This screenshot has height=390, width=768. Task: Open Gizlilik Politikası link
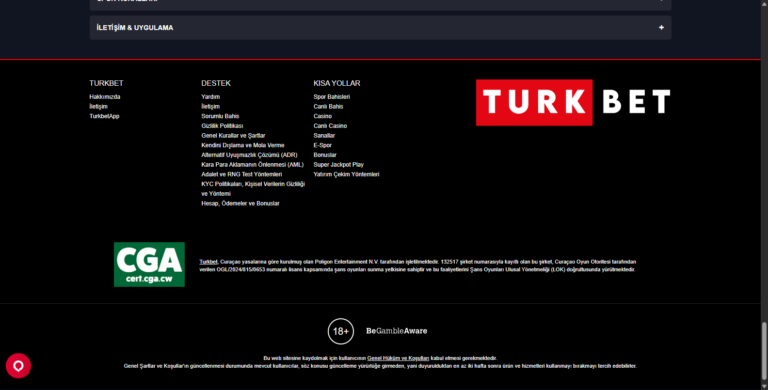click(222, 126)
